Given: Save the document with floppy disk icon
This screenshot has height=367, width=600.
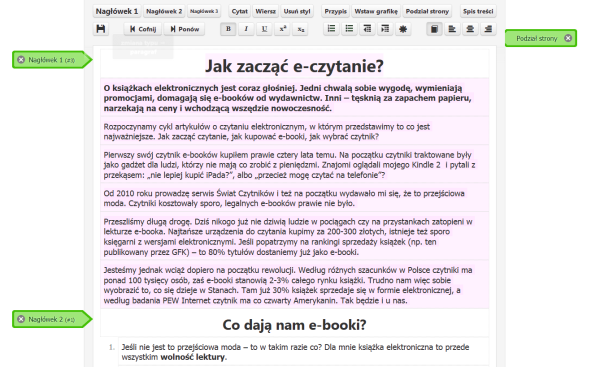Looking at the screenshot, I should [x=101, y=29].
